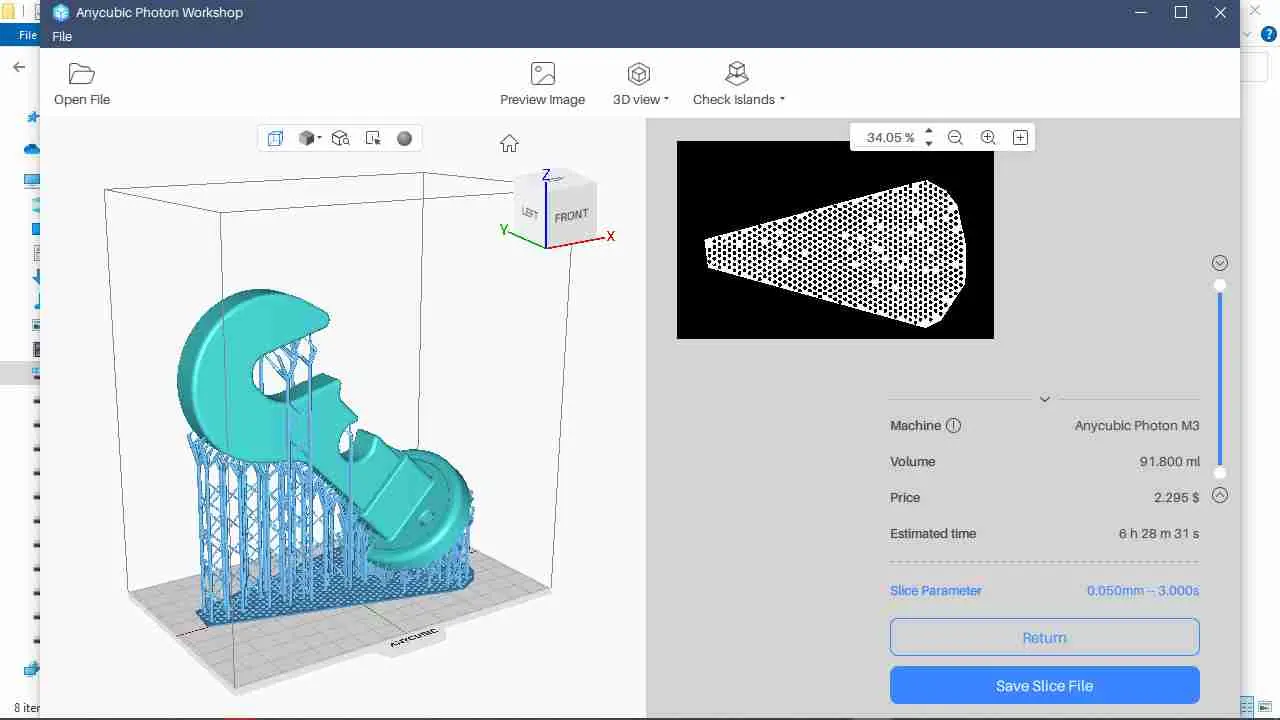Image resolution: width=1280 pixels, height=720 pixels.
Task: Expand the Check Islands dropdown
Action: point(738,84)
